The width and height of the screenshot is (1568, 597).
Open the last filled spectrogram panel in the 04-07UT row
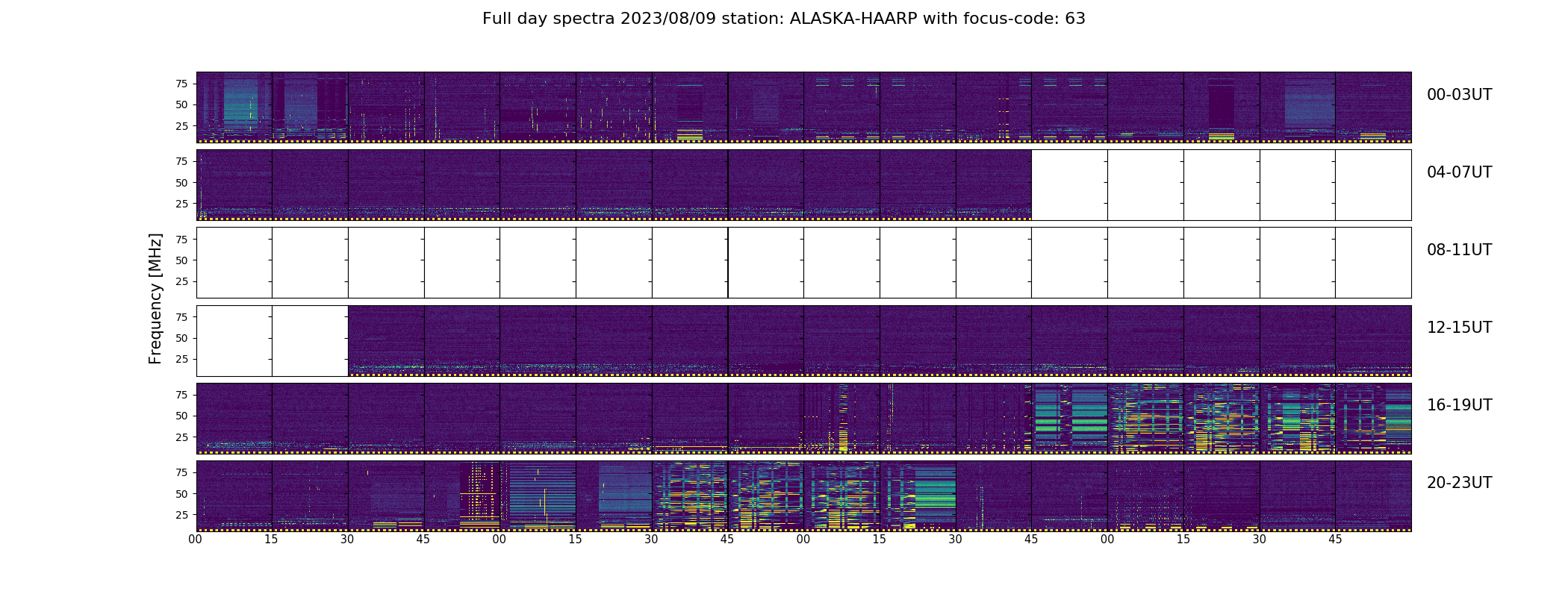coord(994,185)
